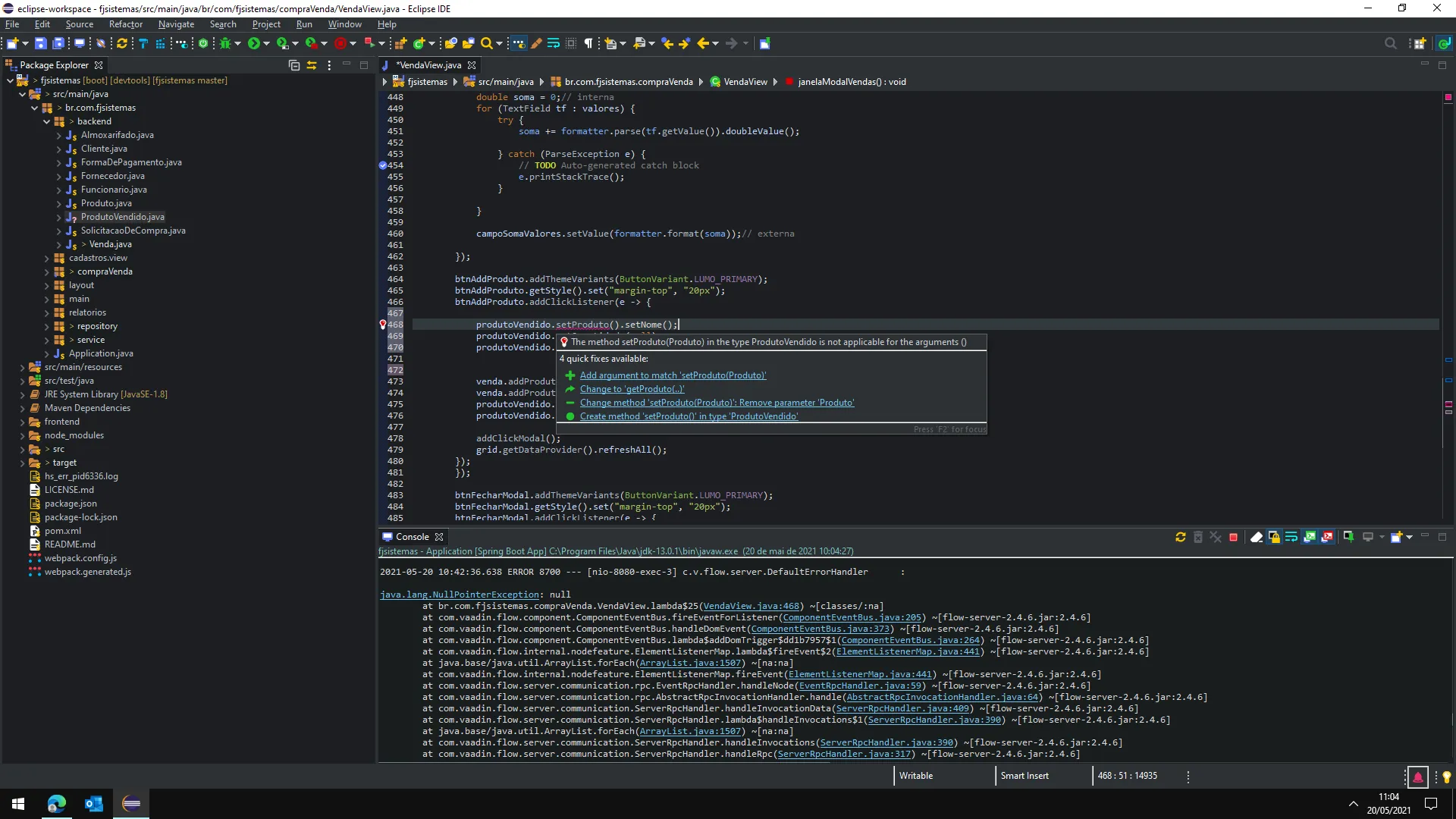Click the yellow Refresh arrows icon
This screenshot has width=1456, height=819.
121,43
